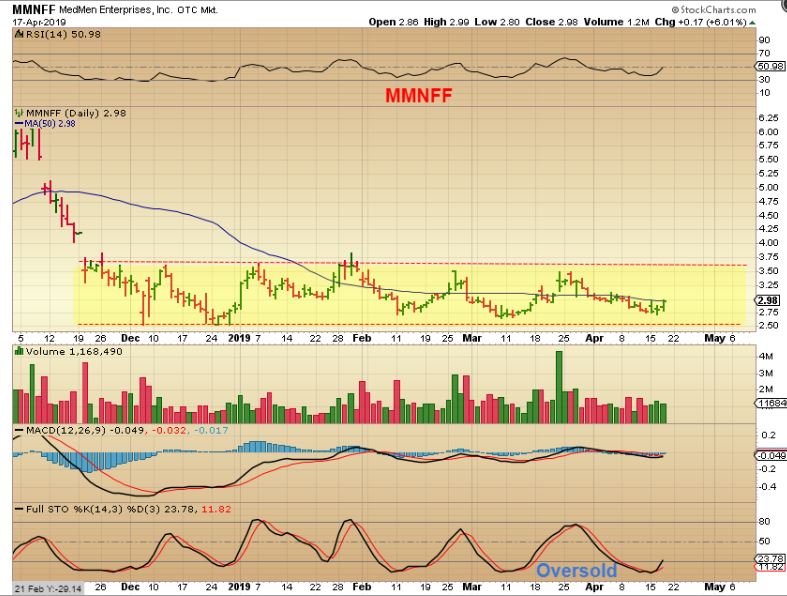Click the Volume 1,168,490 label
Viewport: 787px width, 596px height.
[74, 351]
